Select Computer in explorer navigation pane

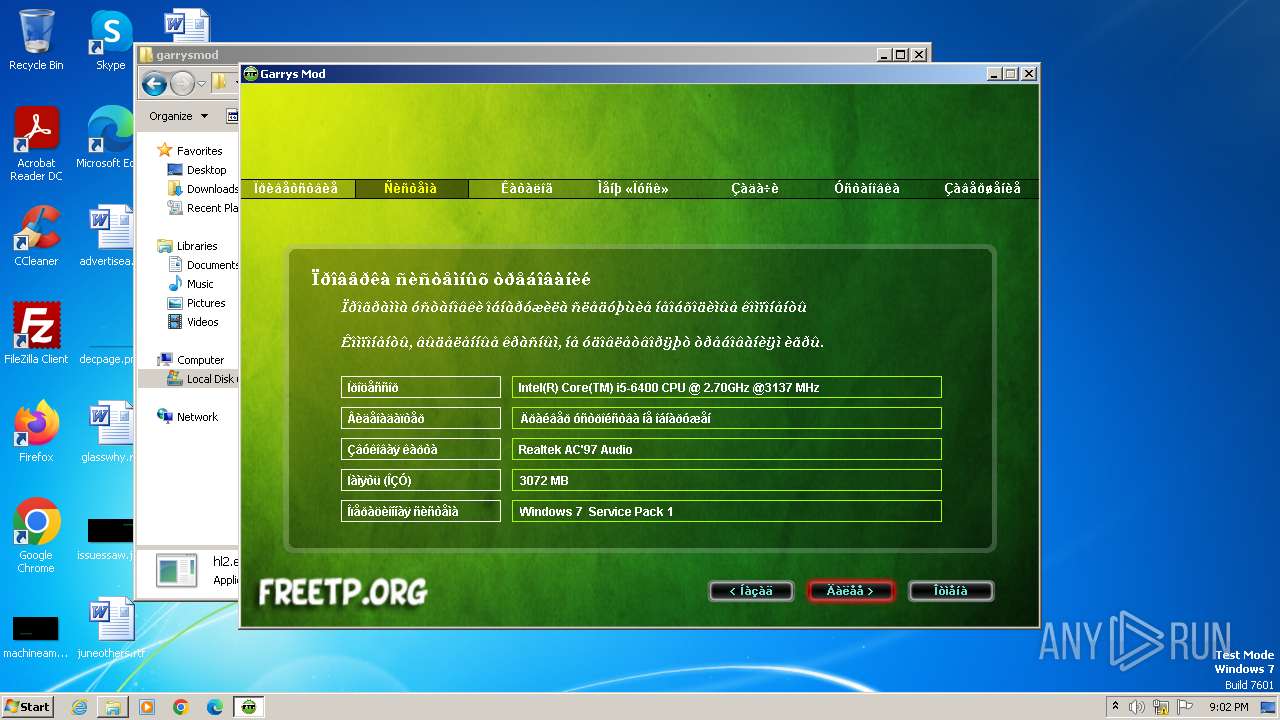191,360
